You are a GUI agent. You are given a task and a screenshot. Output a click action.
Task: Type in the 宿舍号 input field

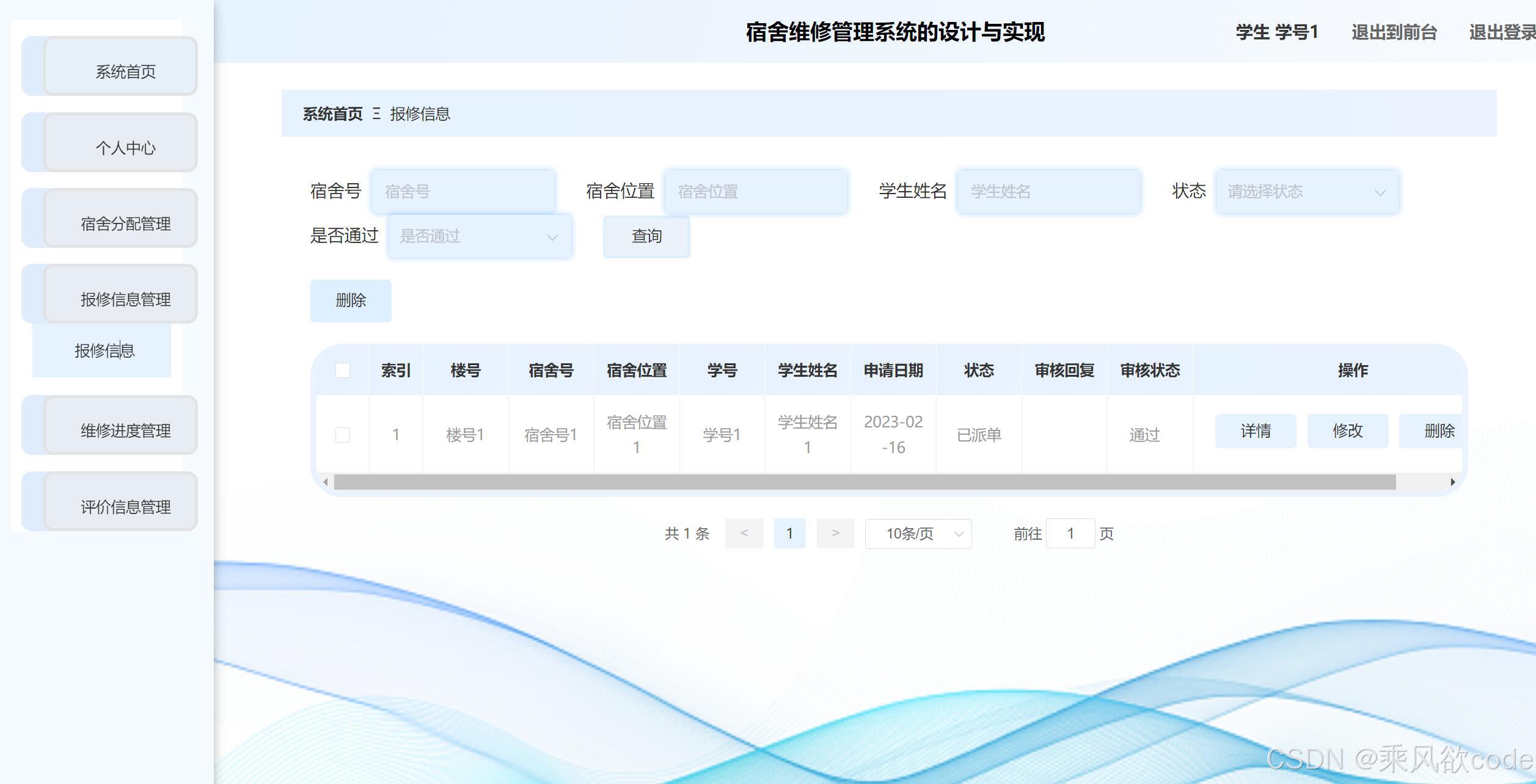(464, 191)
